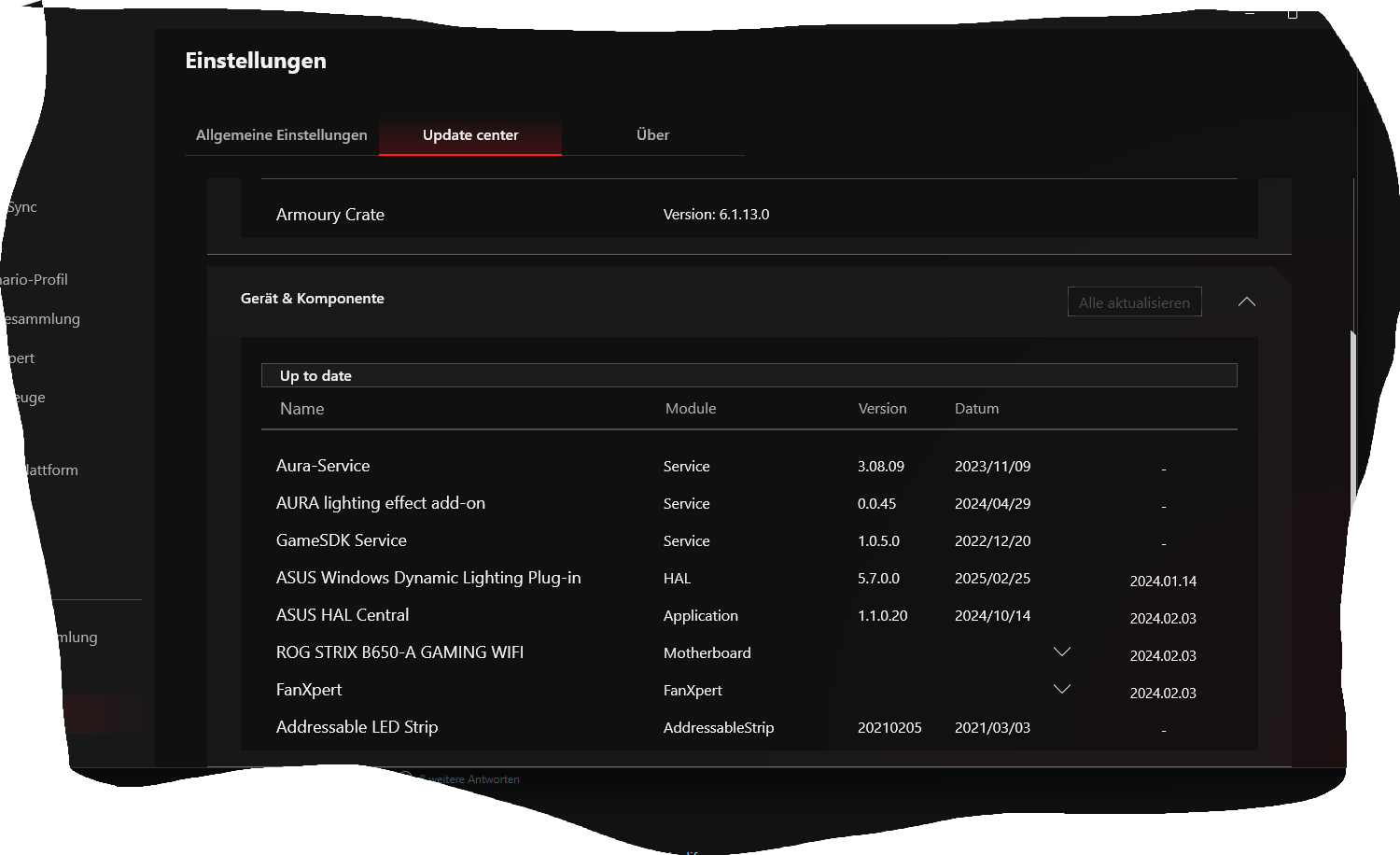Click 'weitere Antworten' link in background page
Screen dimensions: 1400x855
coord(469,779)
